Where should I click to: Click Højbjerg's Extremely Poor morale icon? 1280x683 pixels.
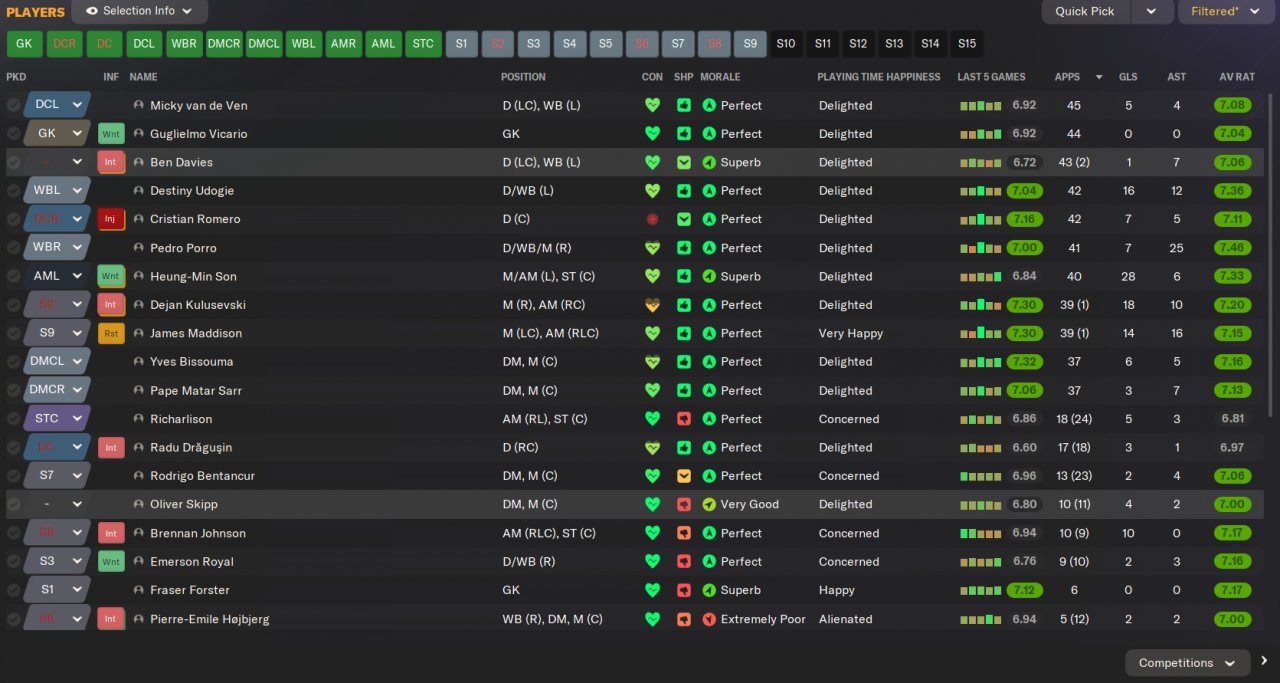pyautogui.click(x=709, y=619)
